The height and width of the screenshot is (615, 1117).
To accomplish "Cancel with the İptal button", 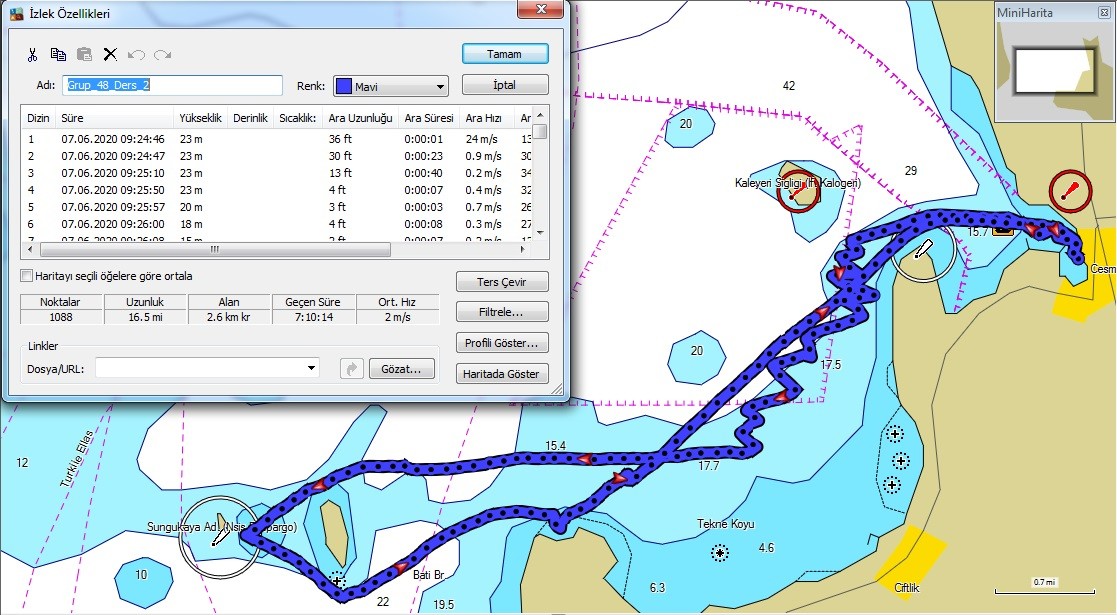I will pyautogui.click(x=505, y=85).
